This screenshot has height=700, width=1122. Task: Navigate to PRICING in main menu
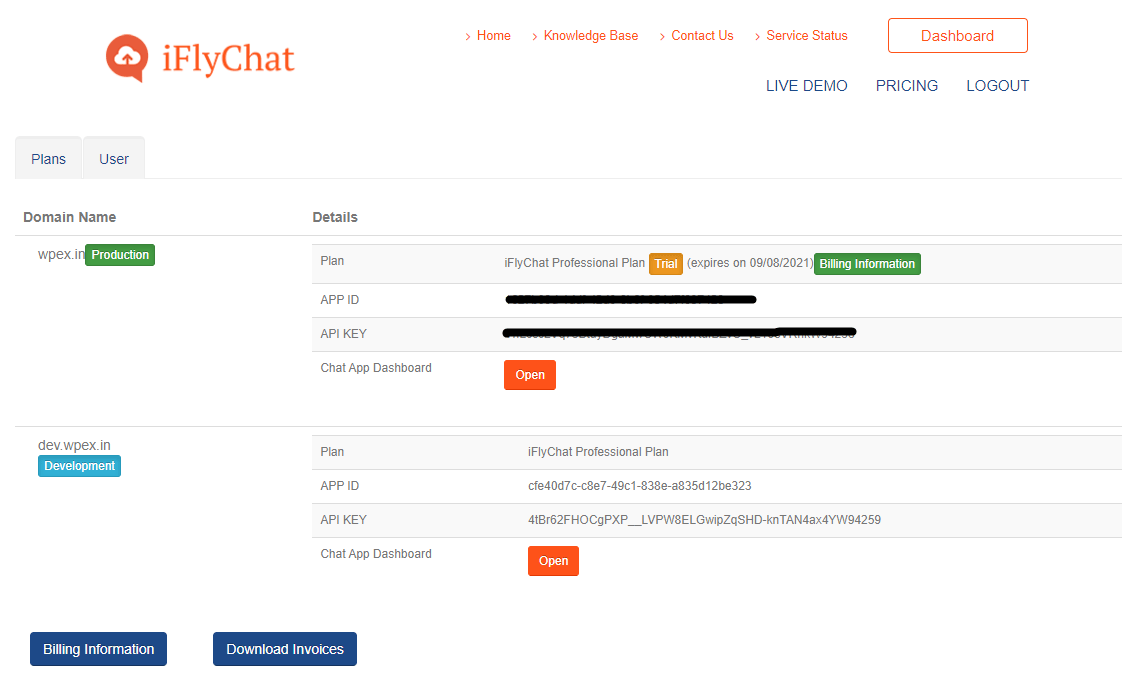click(906, 86)
